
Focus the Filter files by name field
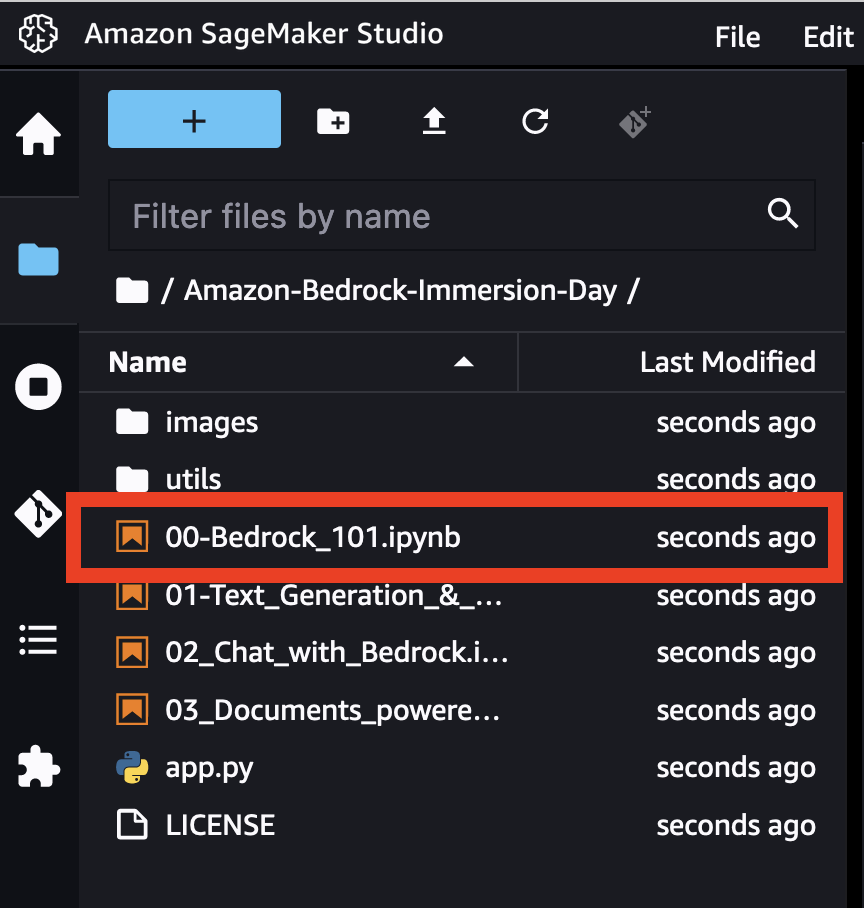coord(462,215)
